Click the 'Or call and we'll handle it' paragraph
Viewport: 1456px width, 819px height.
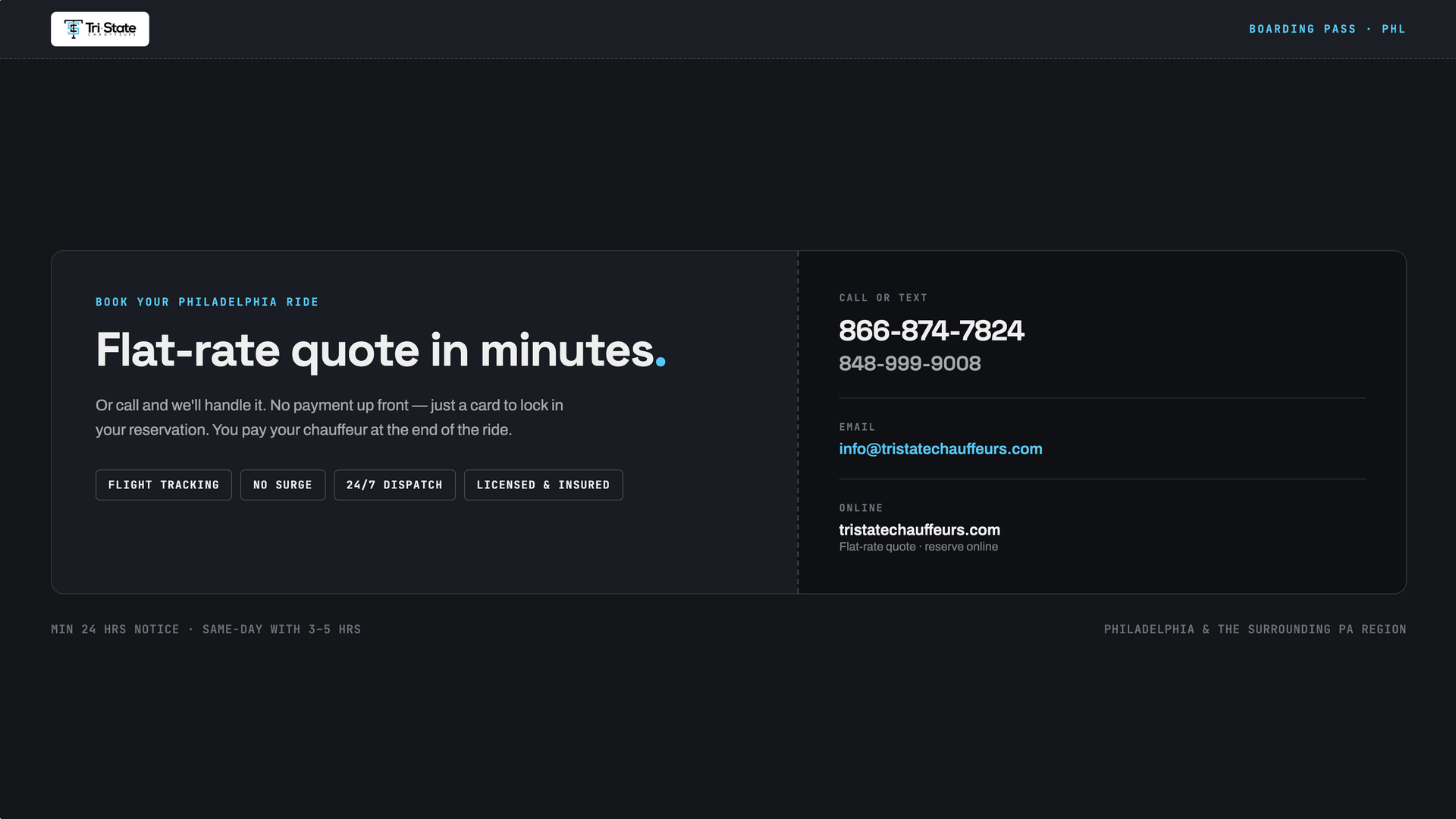pyautogui.click(x=329, y=417)
